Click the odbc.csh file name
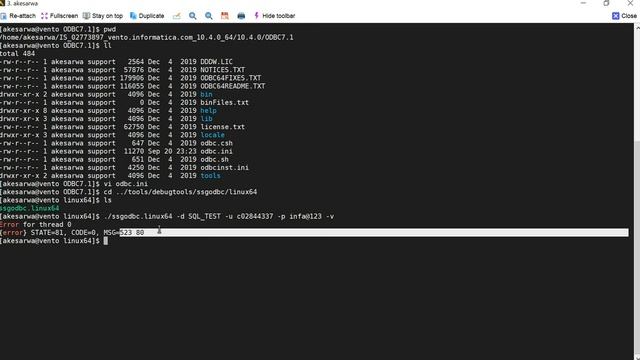Screen dimensions: 640x360 (216, 143)
